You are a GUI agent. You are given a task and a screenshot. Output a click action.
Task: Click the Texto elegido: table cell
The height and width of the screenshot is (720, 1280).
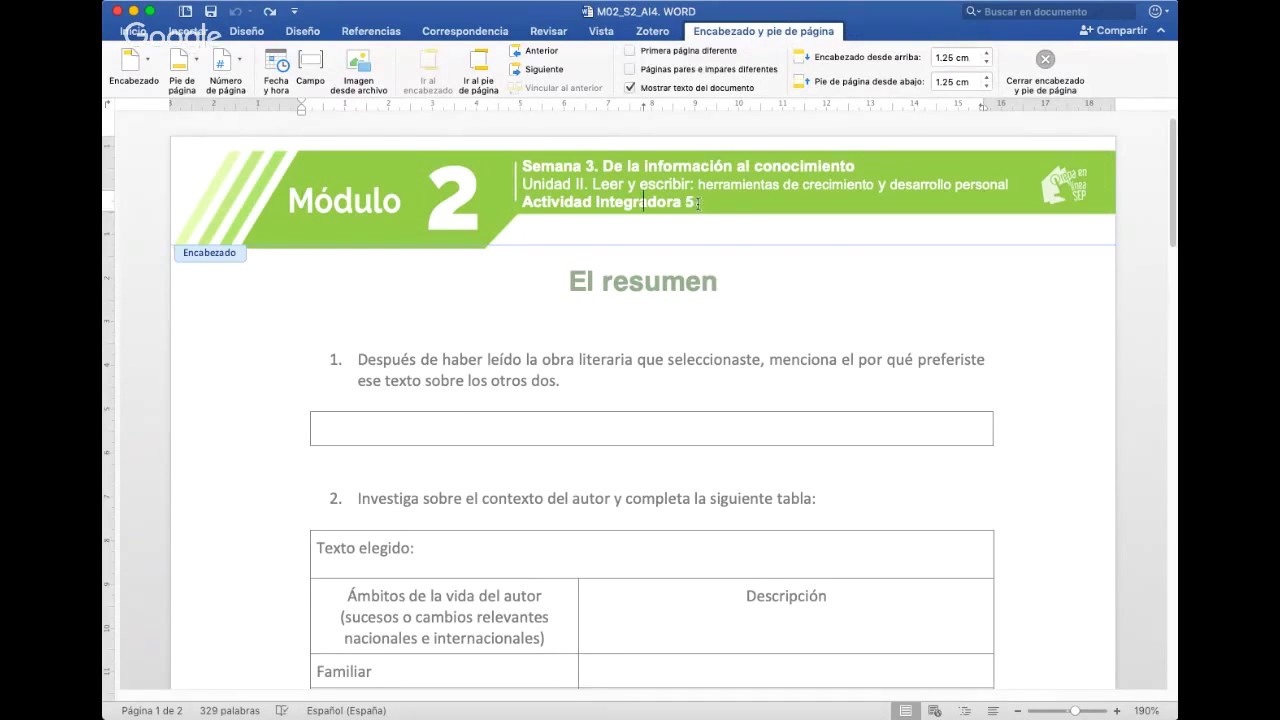tap(651, 554)
